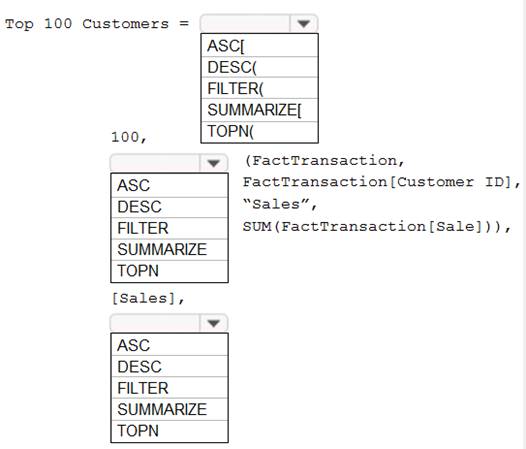This screenshot has width=526, height=449.
Task: Choose ASC[ in the first list
Action: 259,46
